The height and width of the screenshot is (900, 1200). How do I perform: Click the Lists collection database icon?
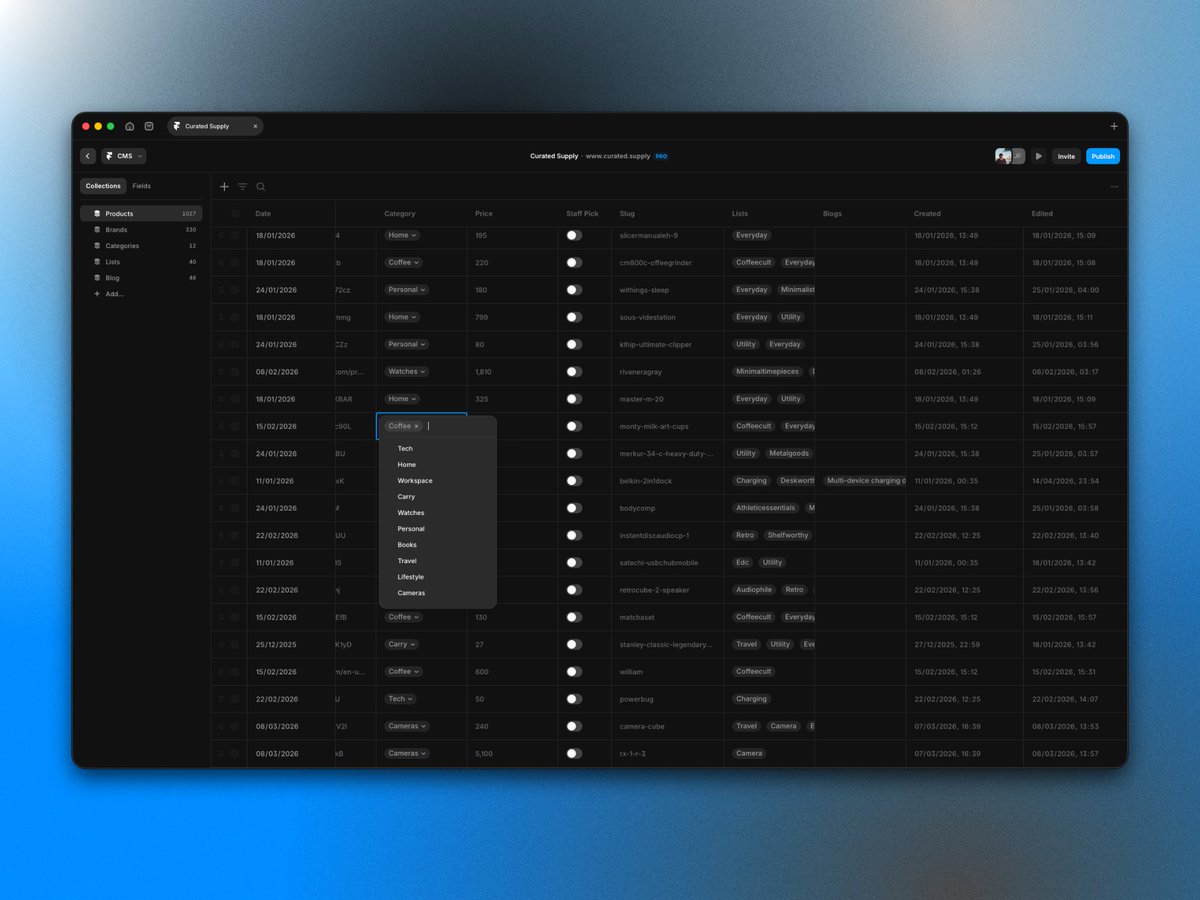pos(97,262)
